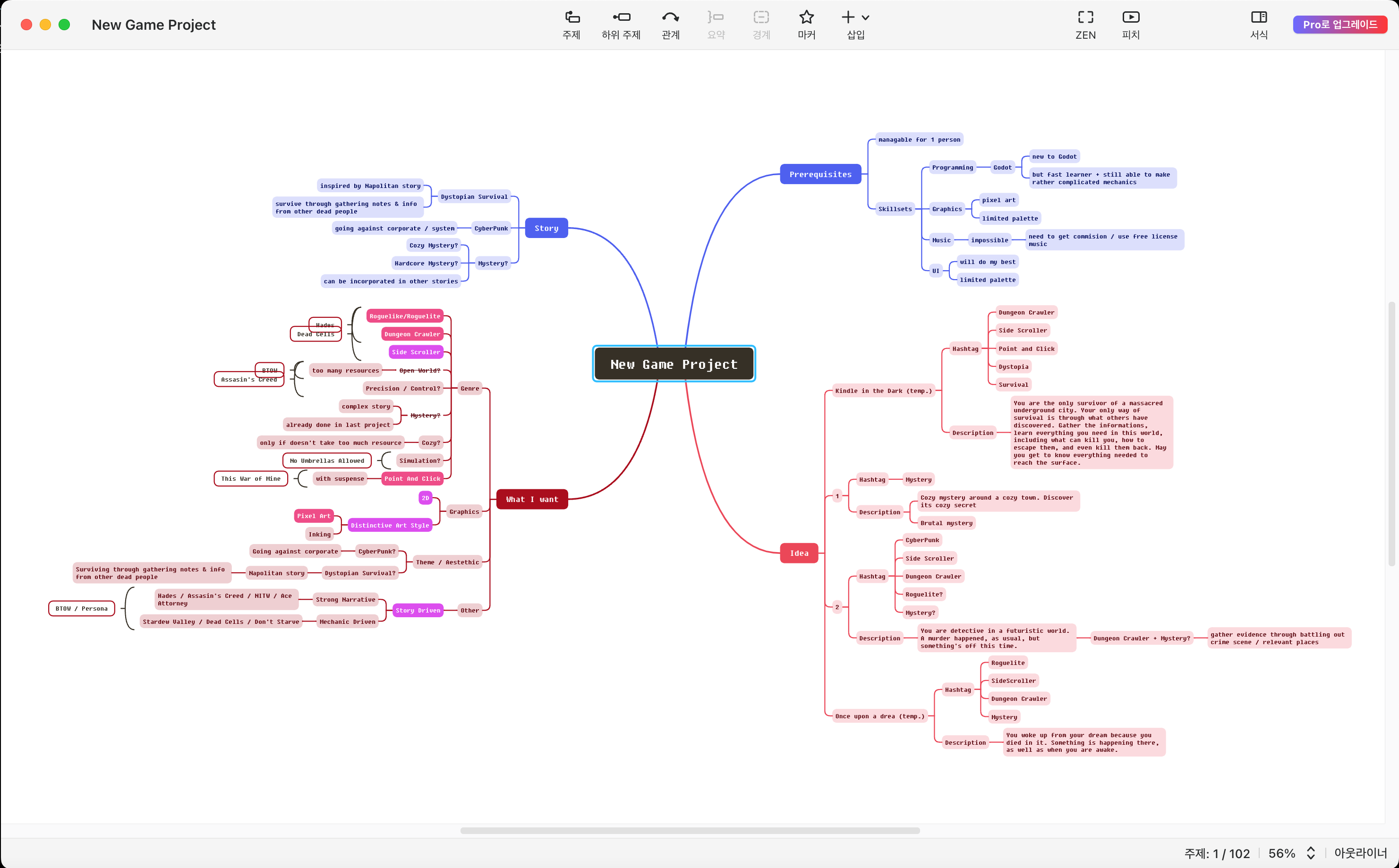Open the Pro 업그레이드 button
This screenshot has height=868, width=1399.
(1340, 24)
